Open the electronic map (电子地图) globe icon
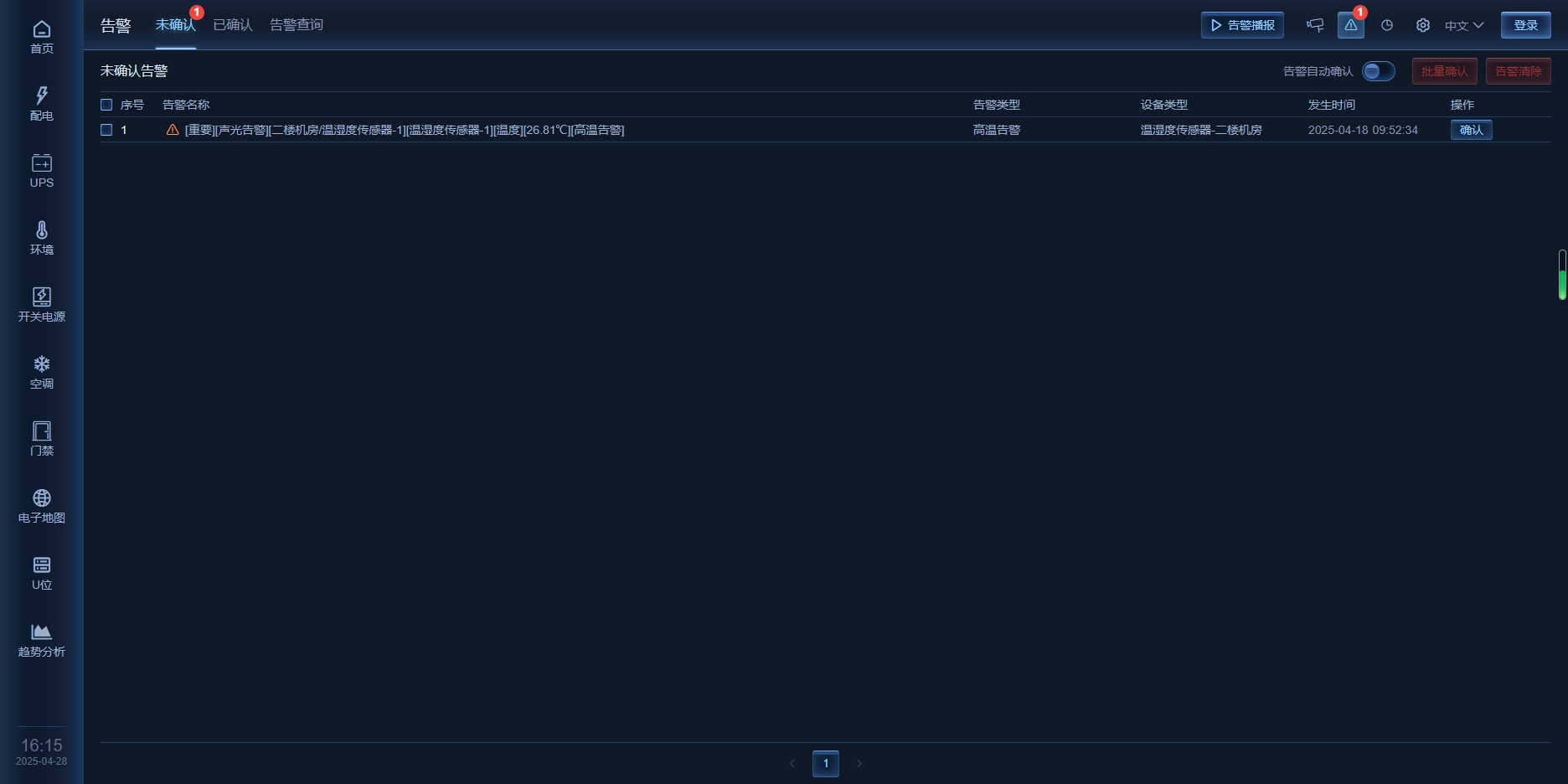Image resolution: width=1568 pixels, height=784 pixels. click(x=42, y=498)
